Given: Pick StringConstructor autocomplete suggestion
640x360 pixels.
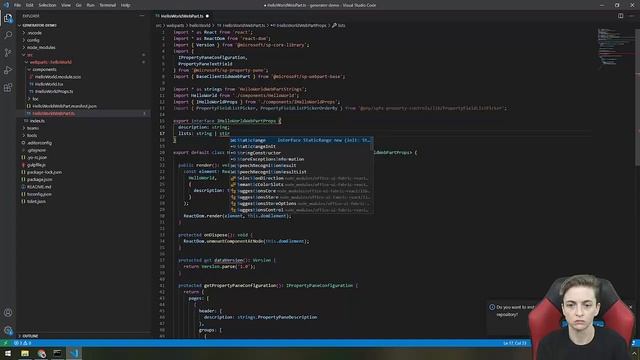Looking at the screenshot, I should pyautogui.click(x=301, y=153).
